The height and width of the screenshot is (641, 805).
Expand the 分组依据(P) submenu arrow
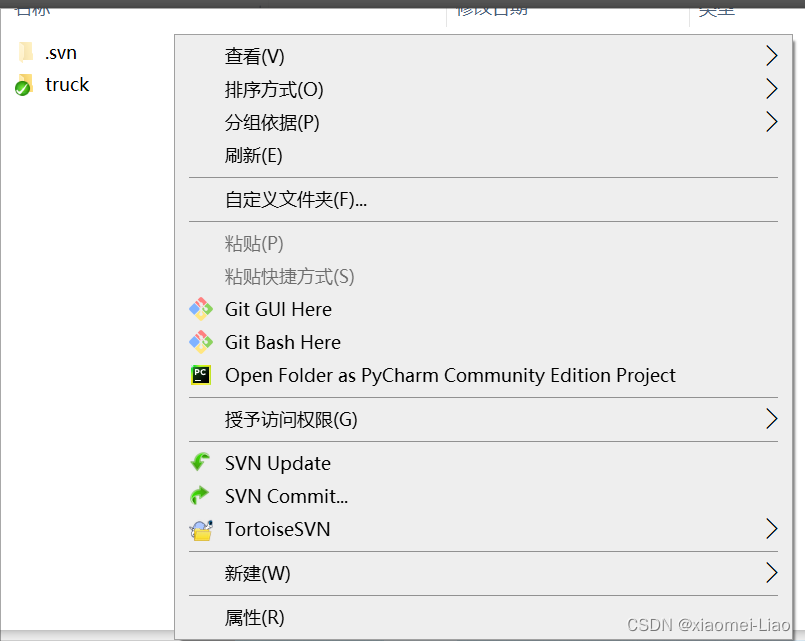[770, 122]
